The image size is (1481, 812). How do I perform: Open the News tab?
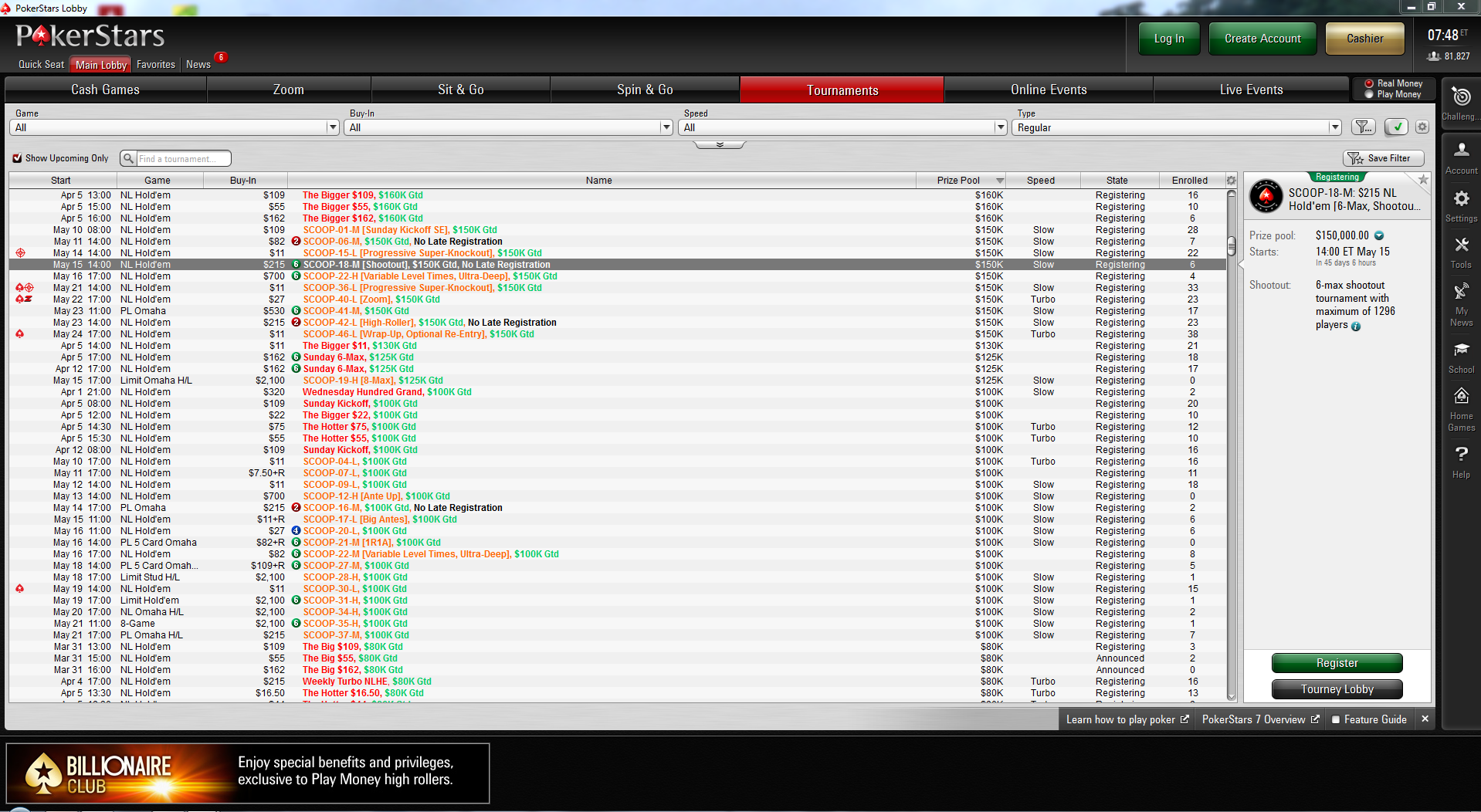click(198, 65)
